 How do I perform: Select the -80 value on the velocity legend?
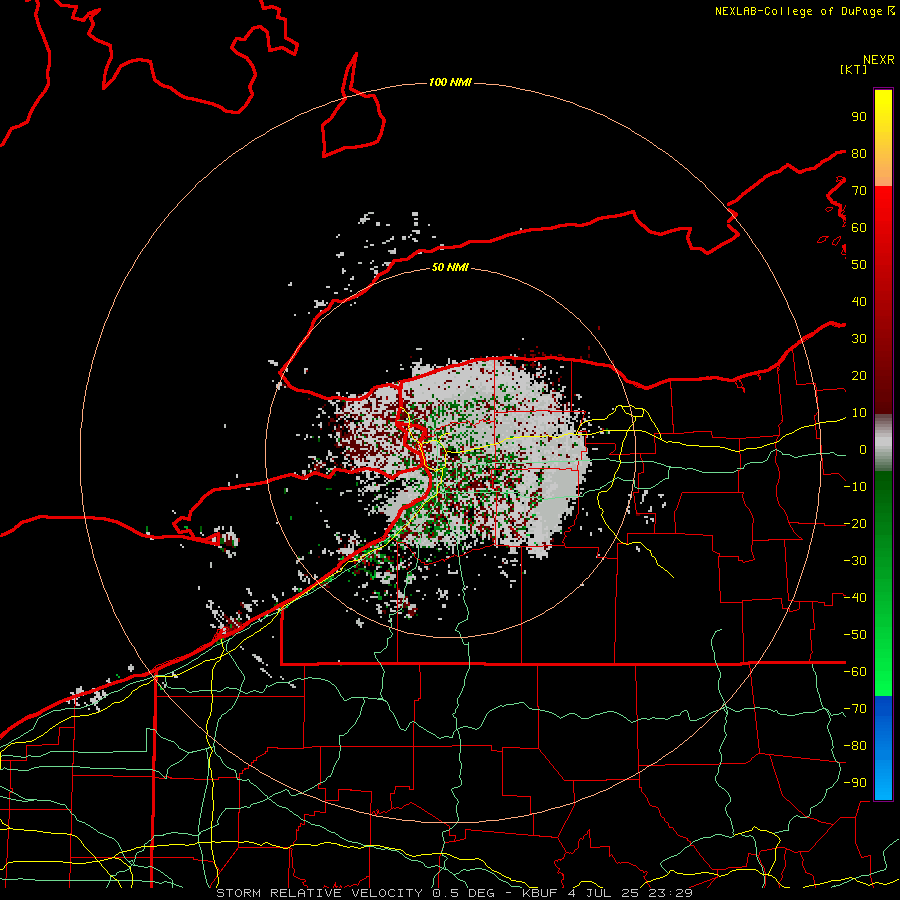click(855, 746)
